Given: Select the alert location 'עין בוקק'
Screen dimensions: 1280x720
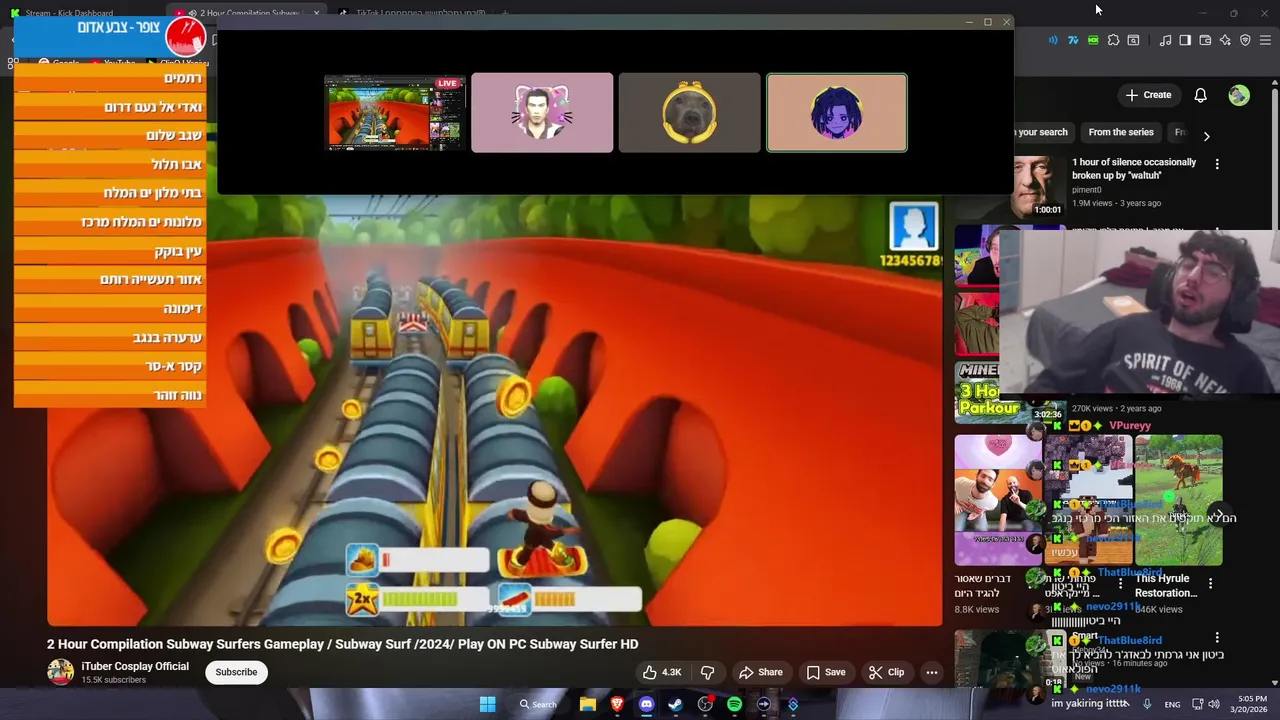Looking at the screenshot, I should coord(110,251).
